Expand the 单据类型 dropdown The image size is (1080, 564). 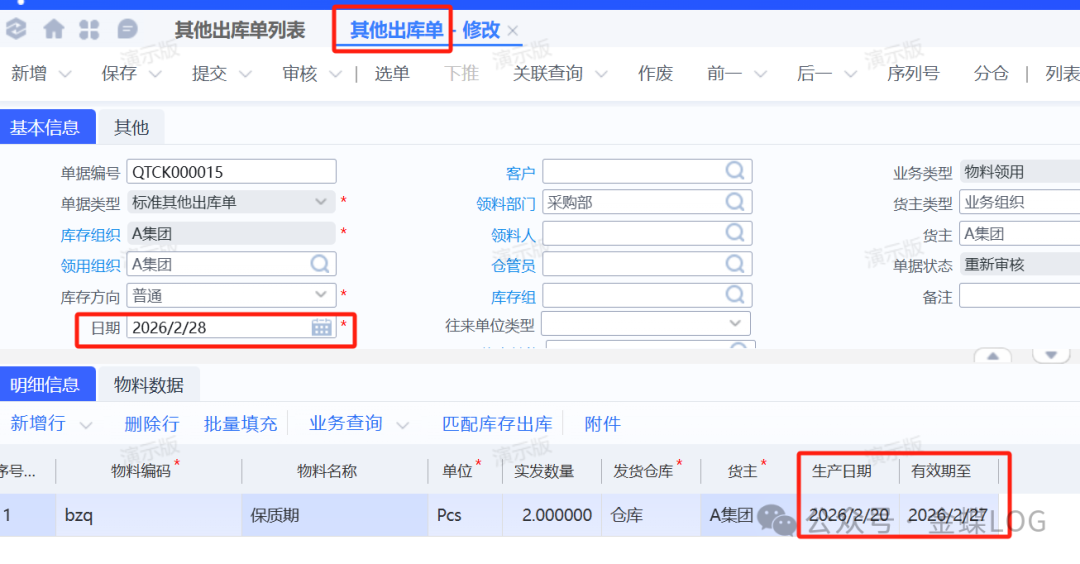point(321,202)
